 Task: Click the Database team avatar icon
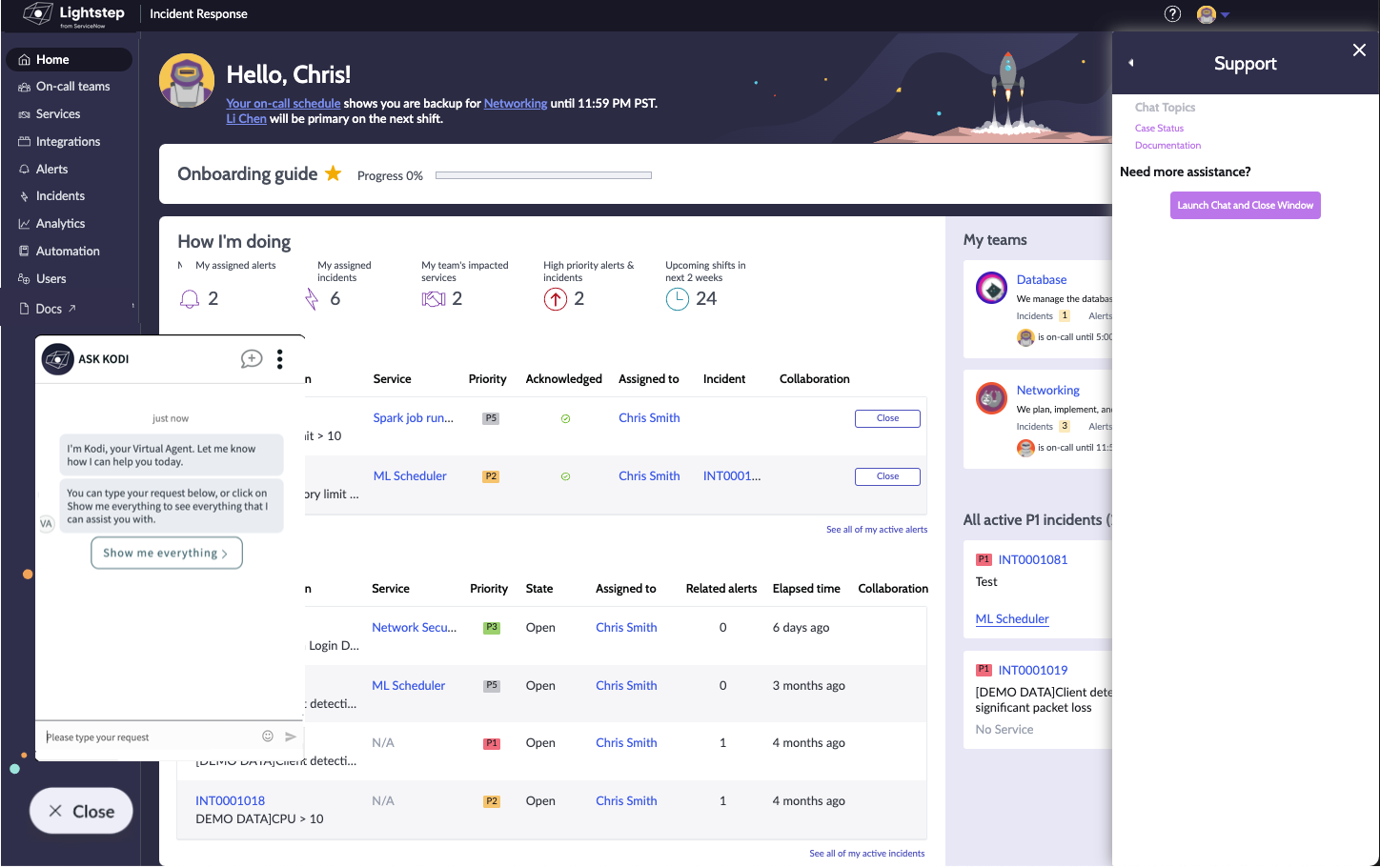992,288
